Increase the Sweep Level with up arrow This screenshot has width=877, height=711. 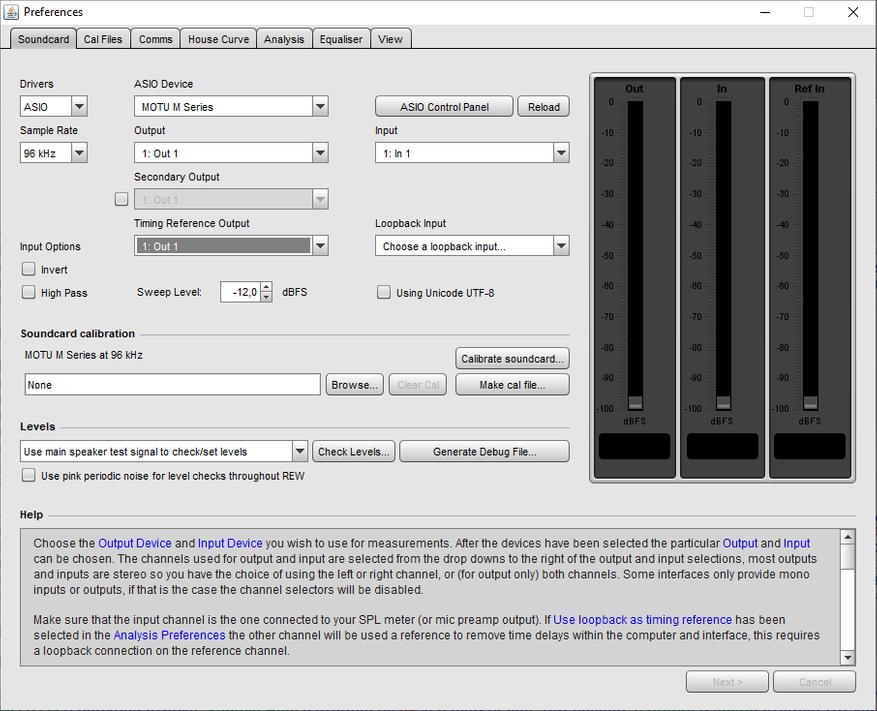[x=267, y=287]
